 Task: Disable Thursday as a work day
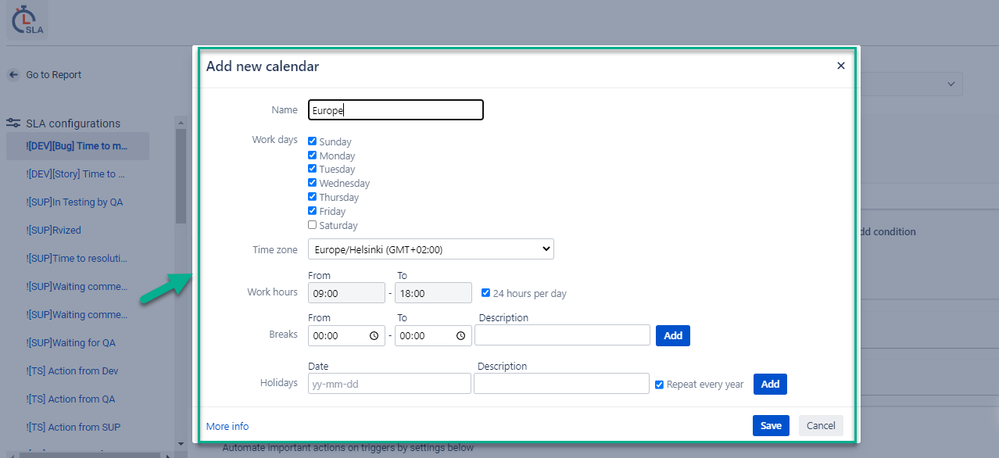click(312, 197)
